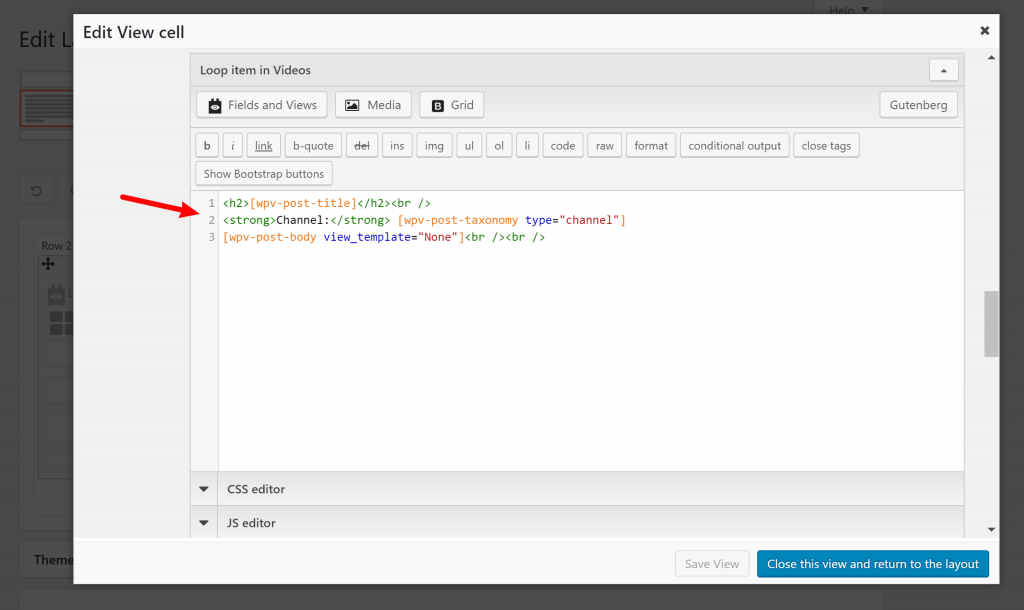Click the dialog scrollbar thumb
1024x610 pixels.
click(991, 324)
